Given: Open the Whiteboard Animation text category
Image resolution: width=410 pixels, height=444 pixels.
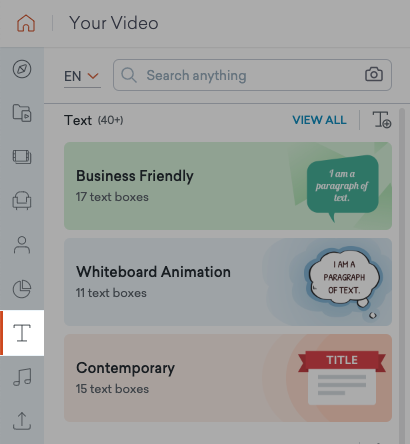Looking at the screenshot, I should pyautogui.click(x=228, y=282).
